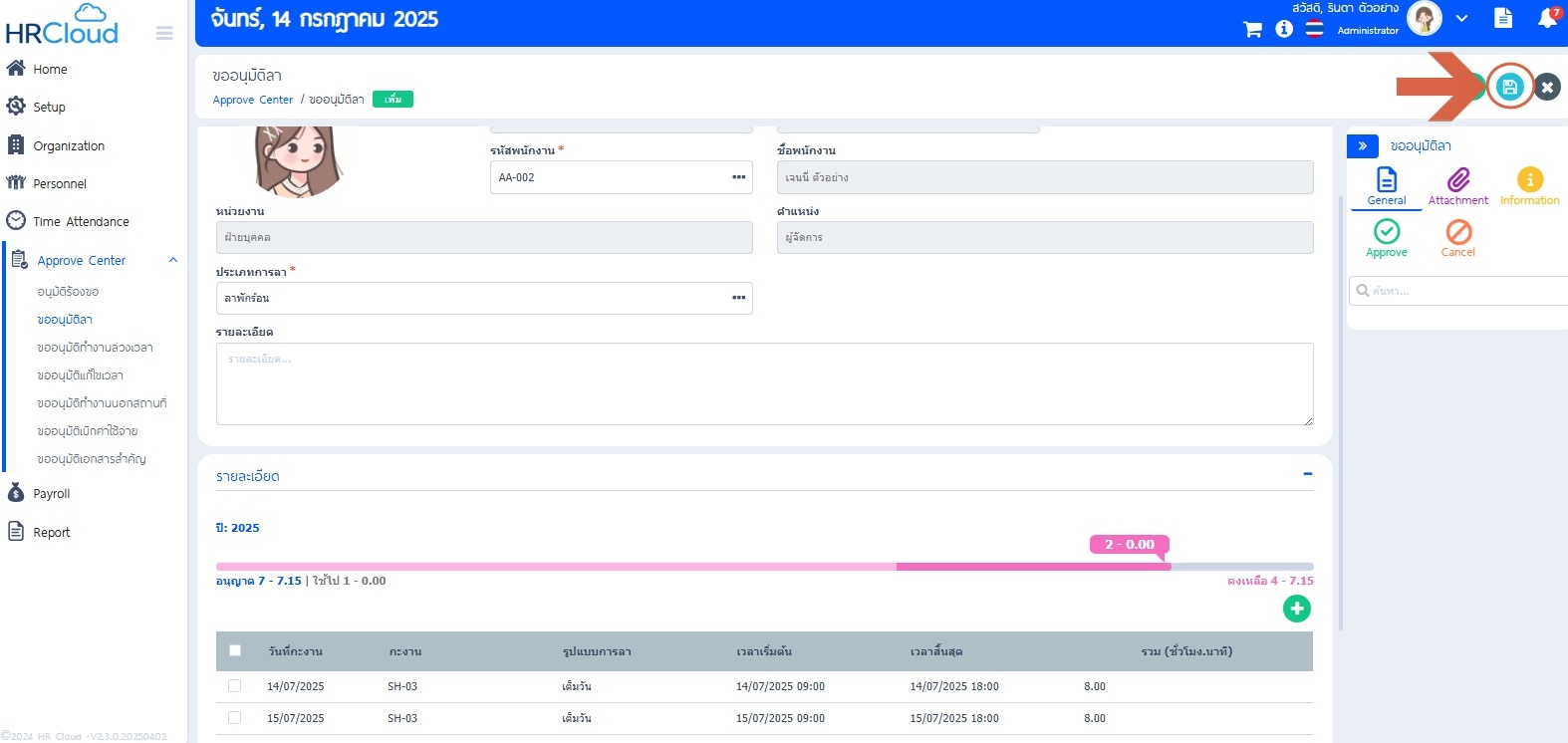Image resolution: width=1568 pixels, height=743 pixels.
Task: Open the shopping cart icon
Action: (1252, 29)
